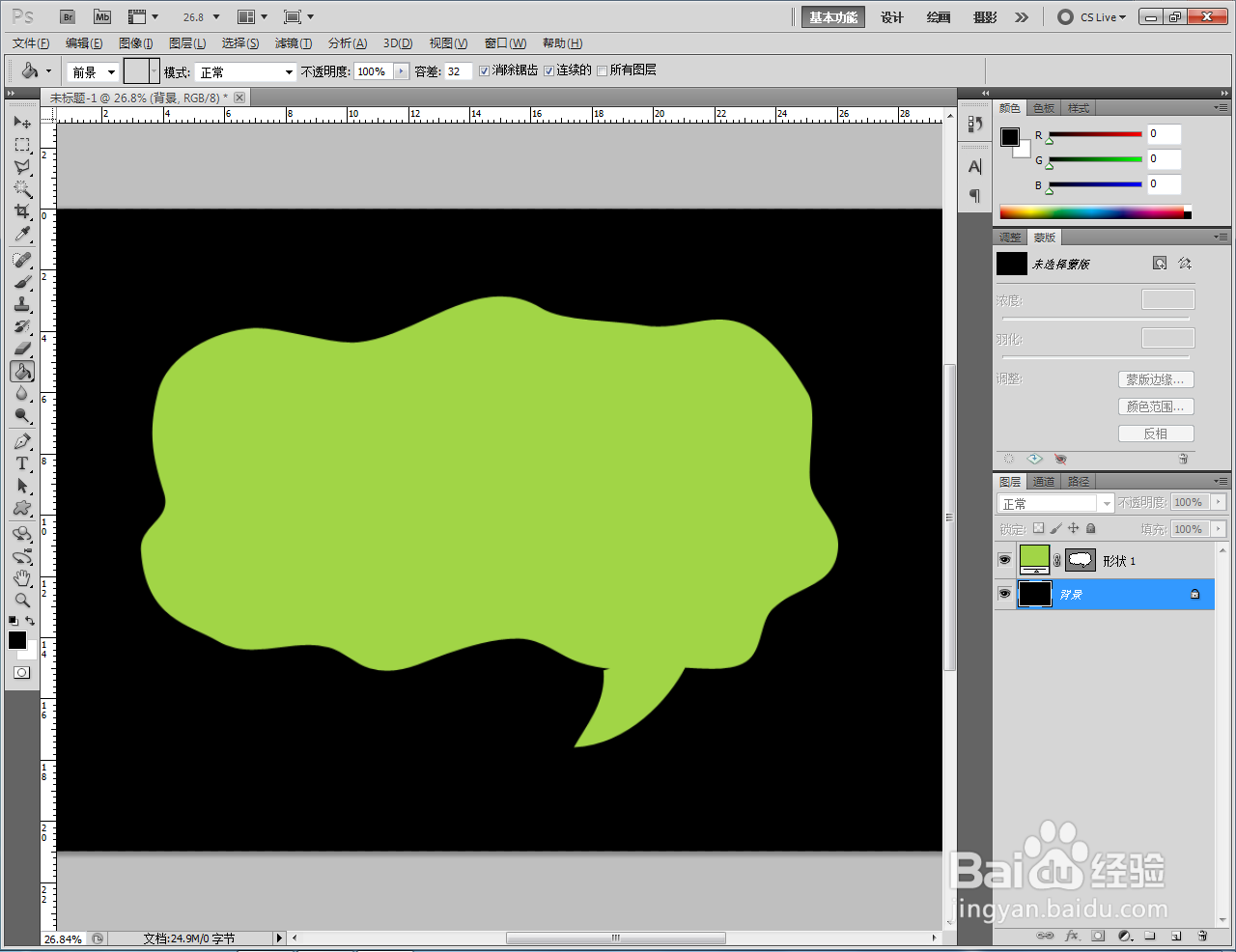This screenshot has width=1236, height=952.
Task: Open opacity slider arrow in options bar
Action: (401, 71)
